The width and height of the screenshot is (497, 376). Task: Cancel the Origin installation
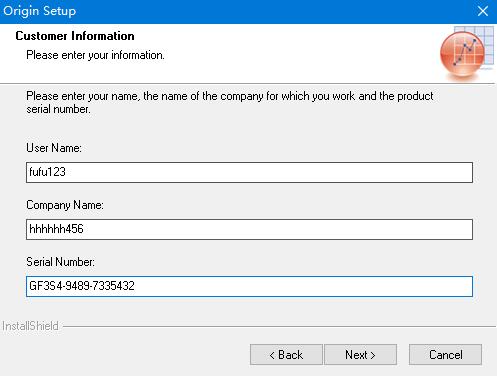pos(445,355)
